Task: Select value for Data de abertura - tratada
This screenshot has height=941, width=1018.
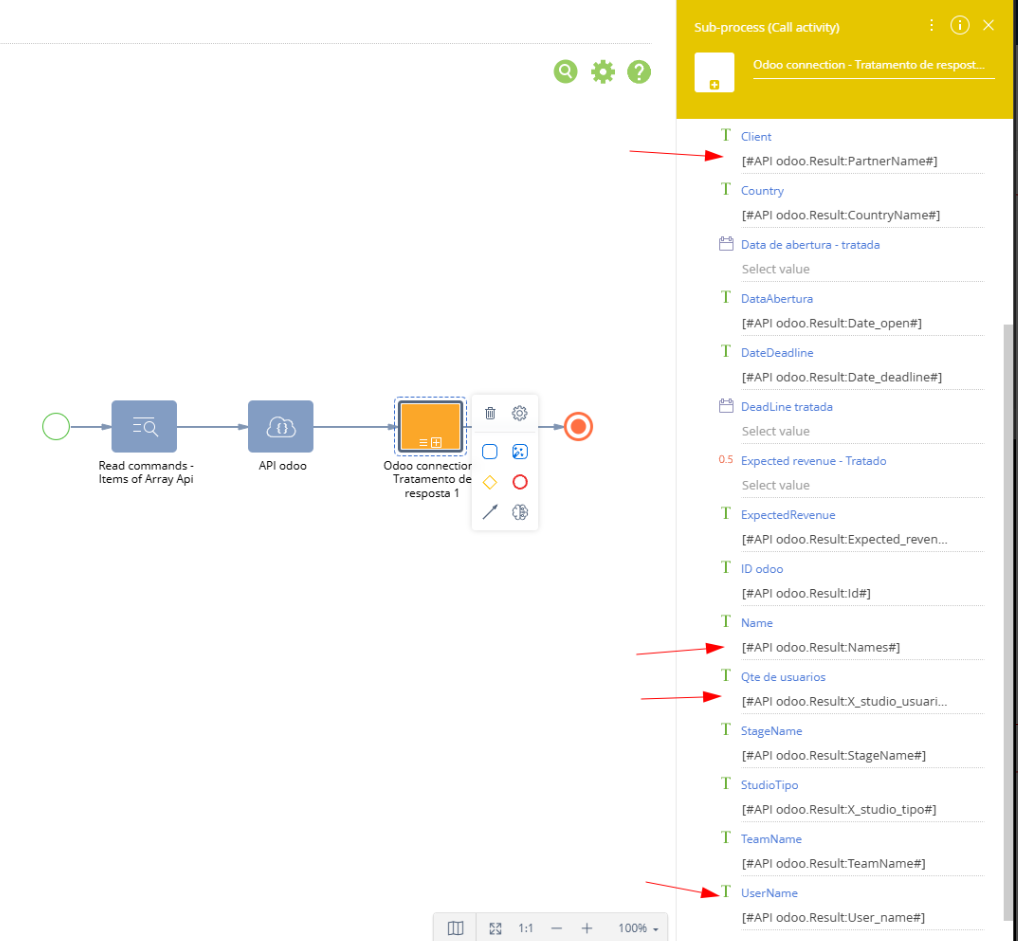Action: pos(862,269)
